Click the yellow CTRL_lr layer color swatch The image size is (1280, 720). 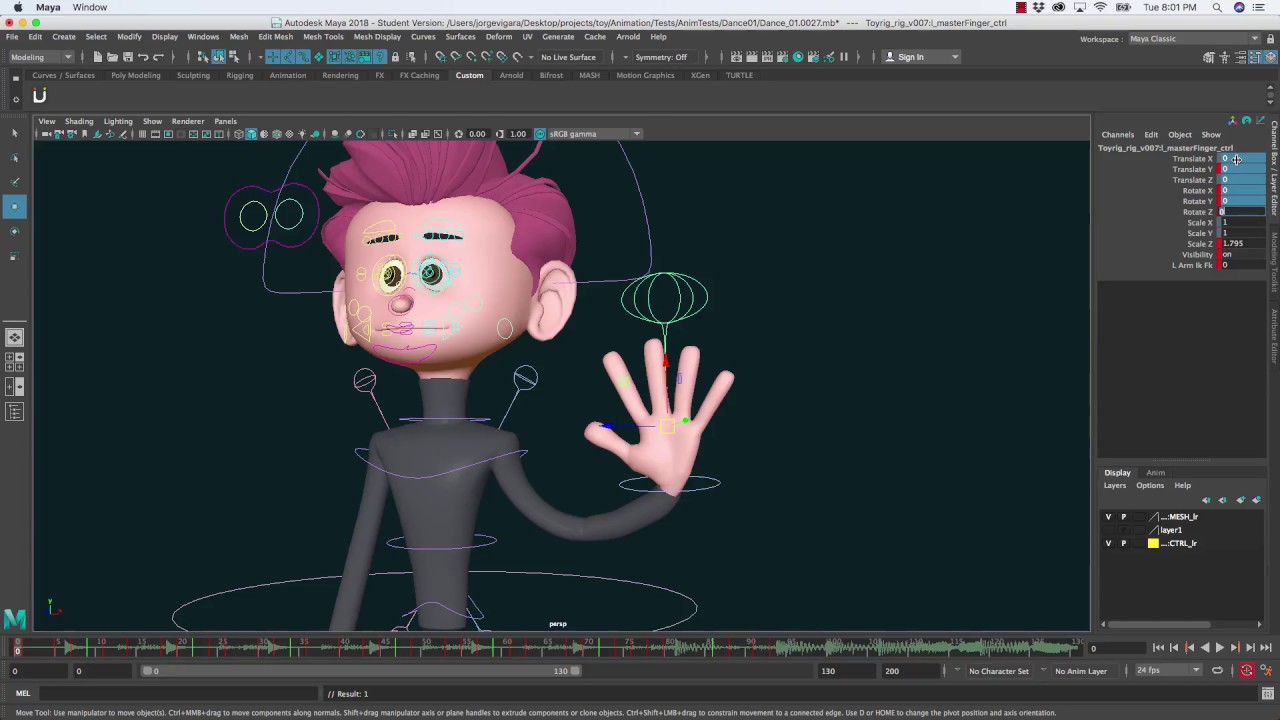(1153, 543)
